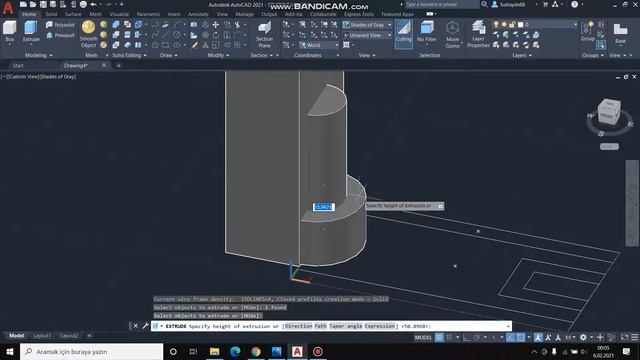
Task: Toggle snap mode in status bar
Action: tap(449, 337)
